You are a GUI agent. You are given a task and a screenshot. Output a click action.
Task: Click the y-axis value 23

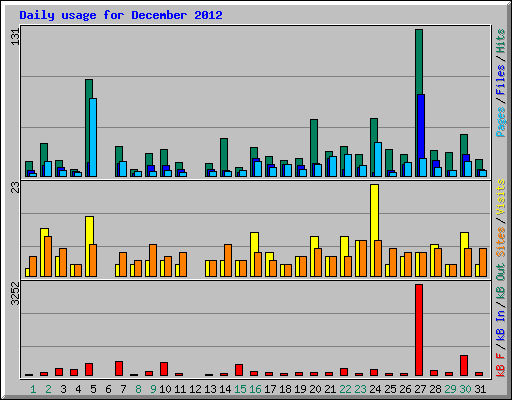coord(15,188)
